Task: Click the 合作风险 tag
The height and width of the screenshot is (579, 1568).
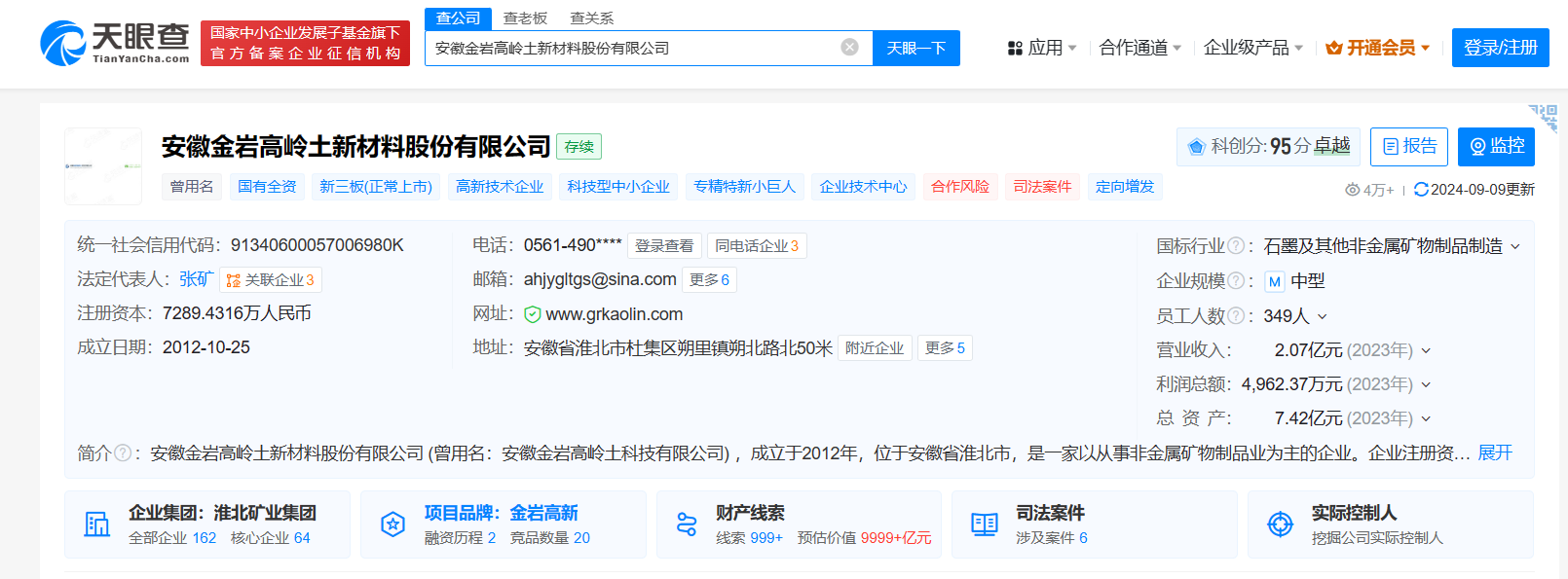Action: tap(960, 187)
